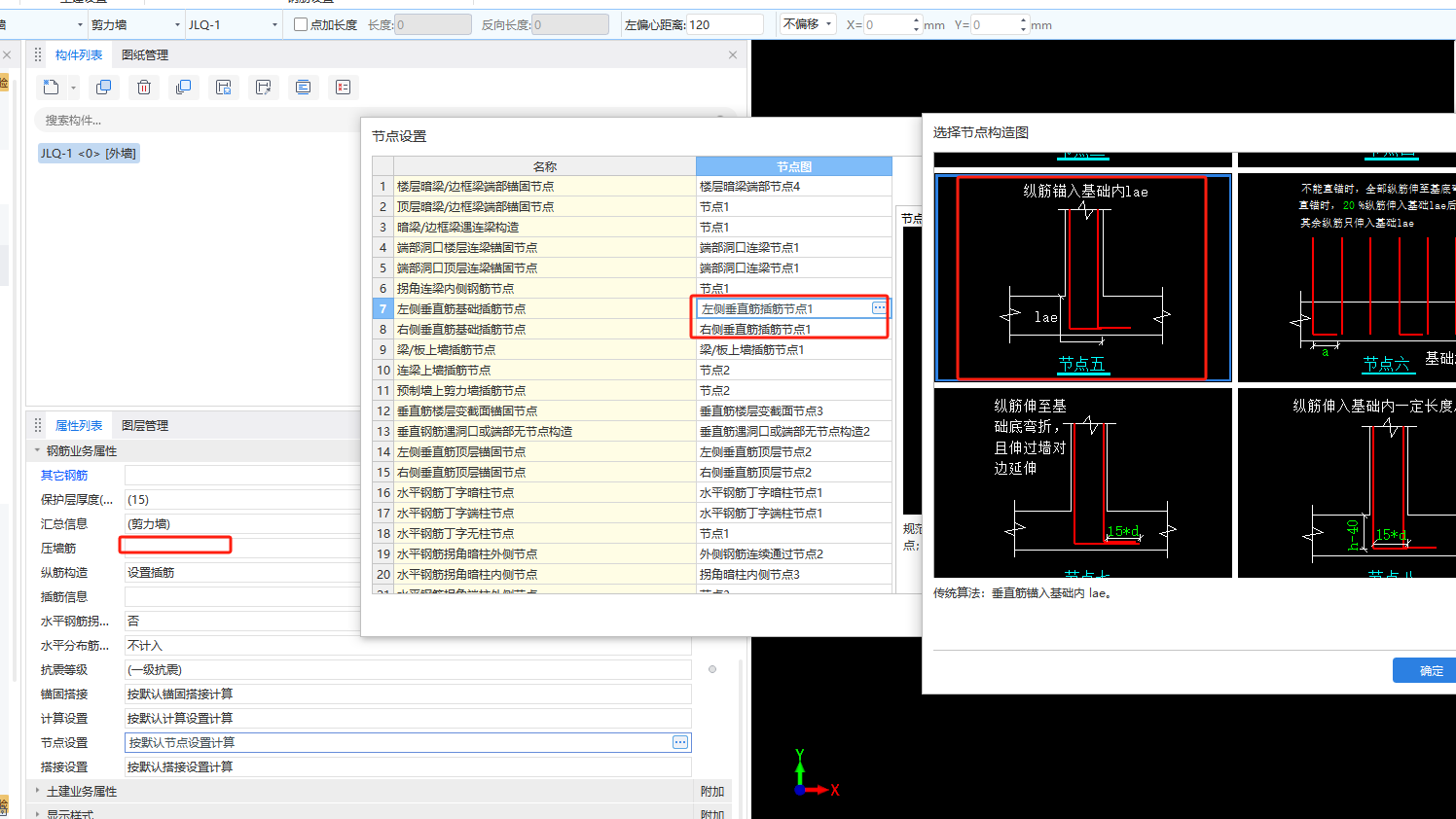Click the 外侧钢筋连续通过节点2 cell
Image resolution: width=1456 pixels, height=819 pixels.
(794, 553)
